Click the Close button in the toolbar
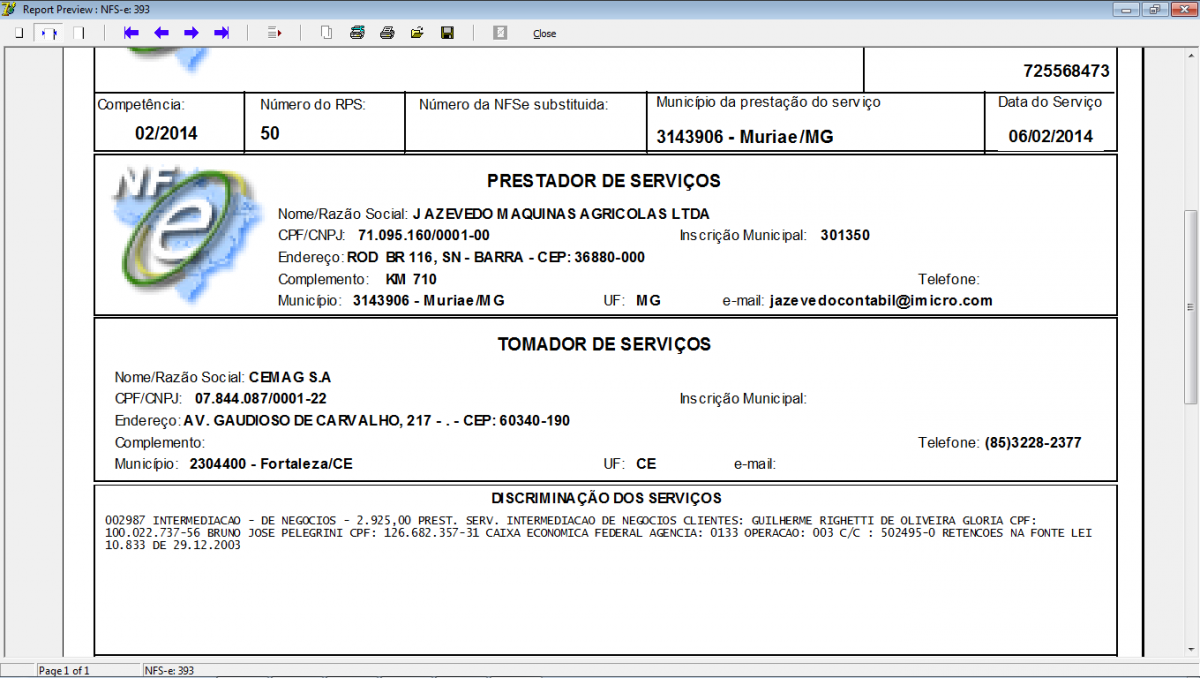 545,34
